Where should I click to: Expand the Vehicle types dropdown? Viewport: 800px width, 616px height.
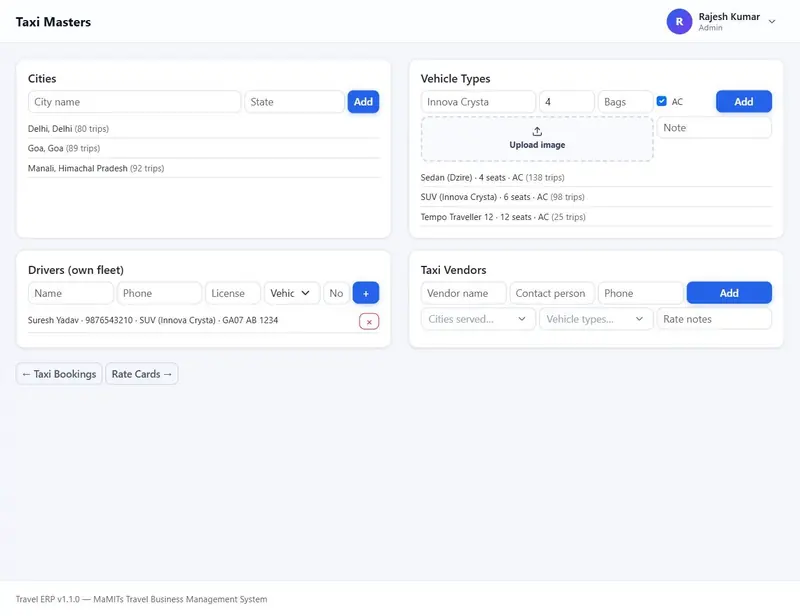pyautogui.click(x=596, y=319)
